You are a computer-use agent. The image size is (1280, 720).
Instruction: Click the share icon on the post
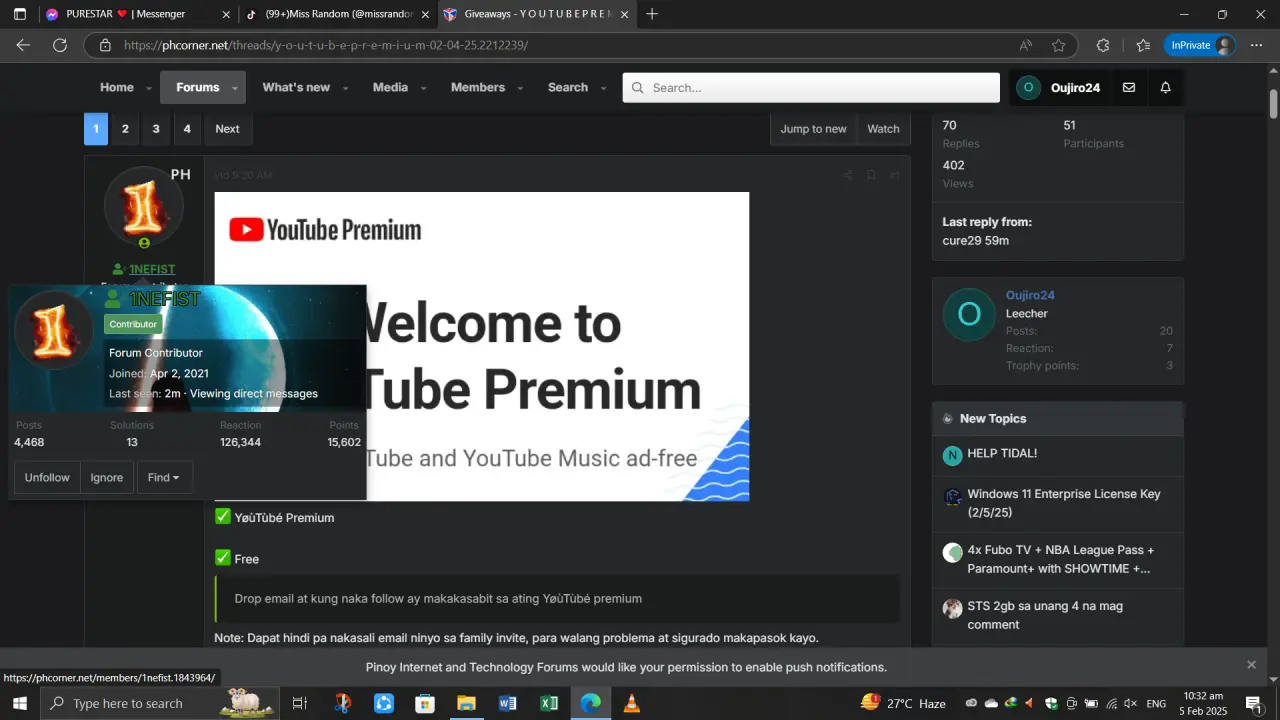(848, 175)
